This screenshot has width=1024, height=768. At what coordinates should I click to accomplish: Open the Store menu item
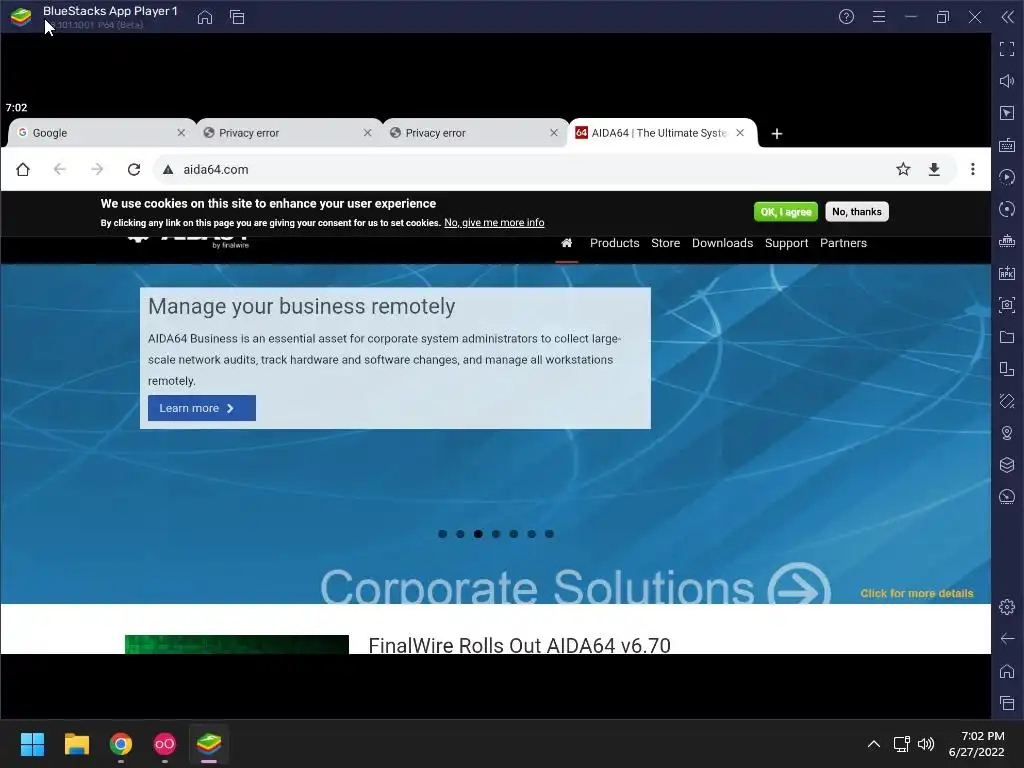pos(665,243)
